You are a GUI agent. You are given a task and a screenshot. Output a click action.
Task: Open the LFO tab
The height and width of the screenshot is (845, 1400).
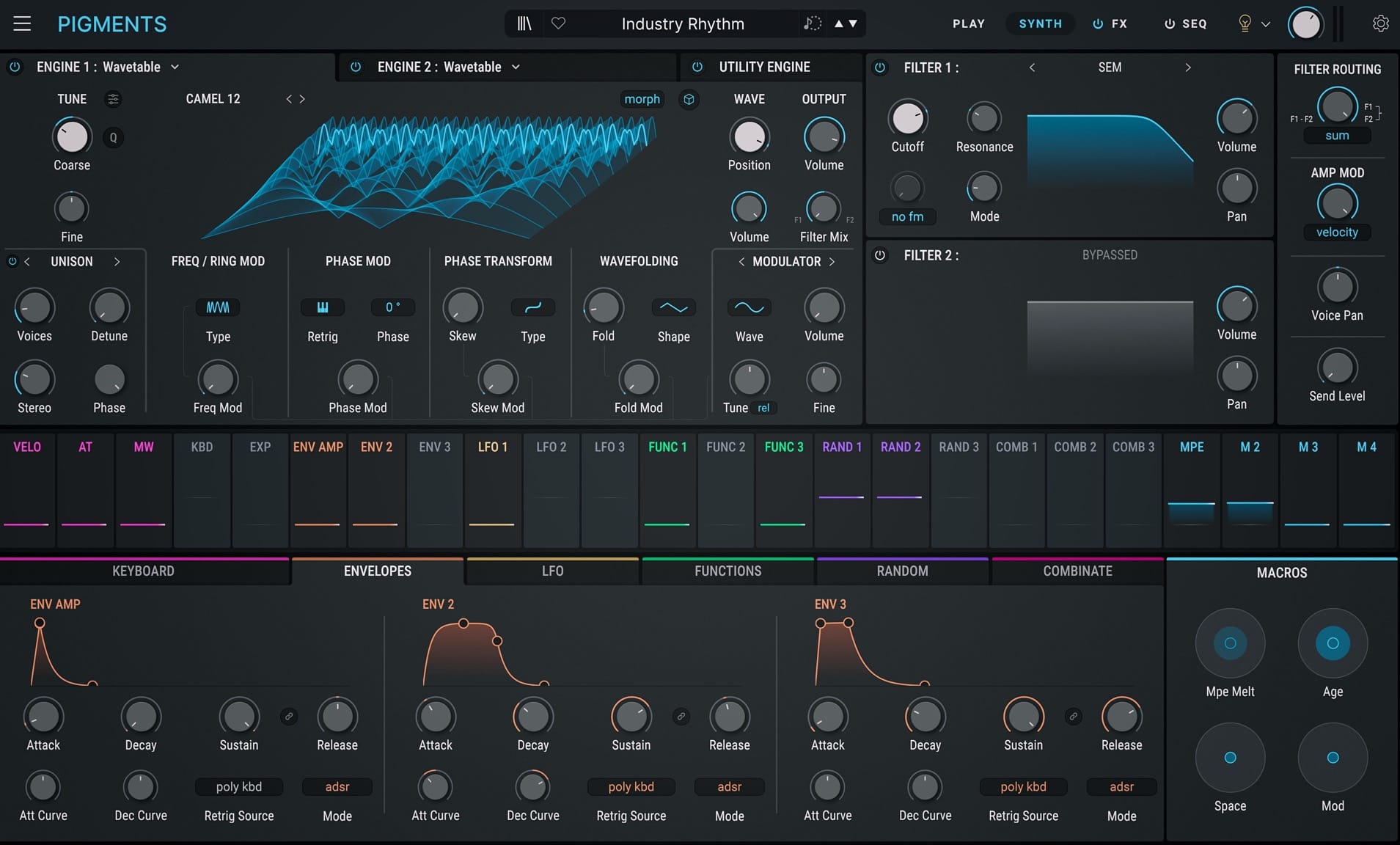tap(553, 571)
